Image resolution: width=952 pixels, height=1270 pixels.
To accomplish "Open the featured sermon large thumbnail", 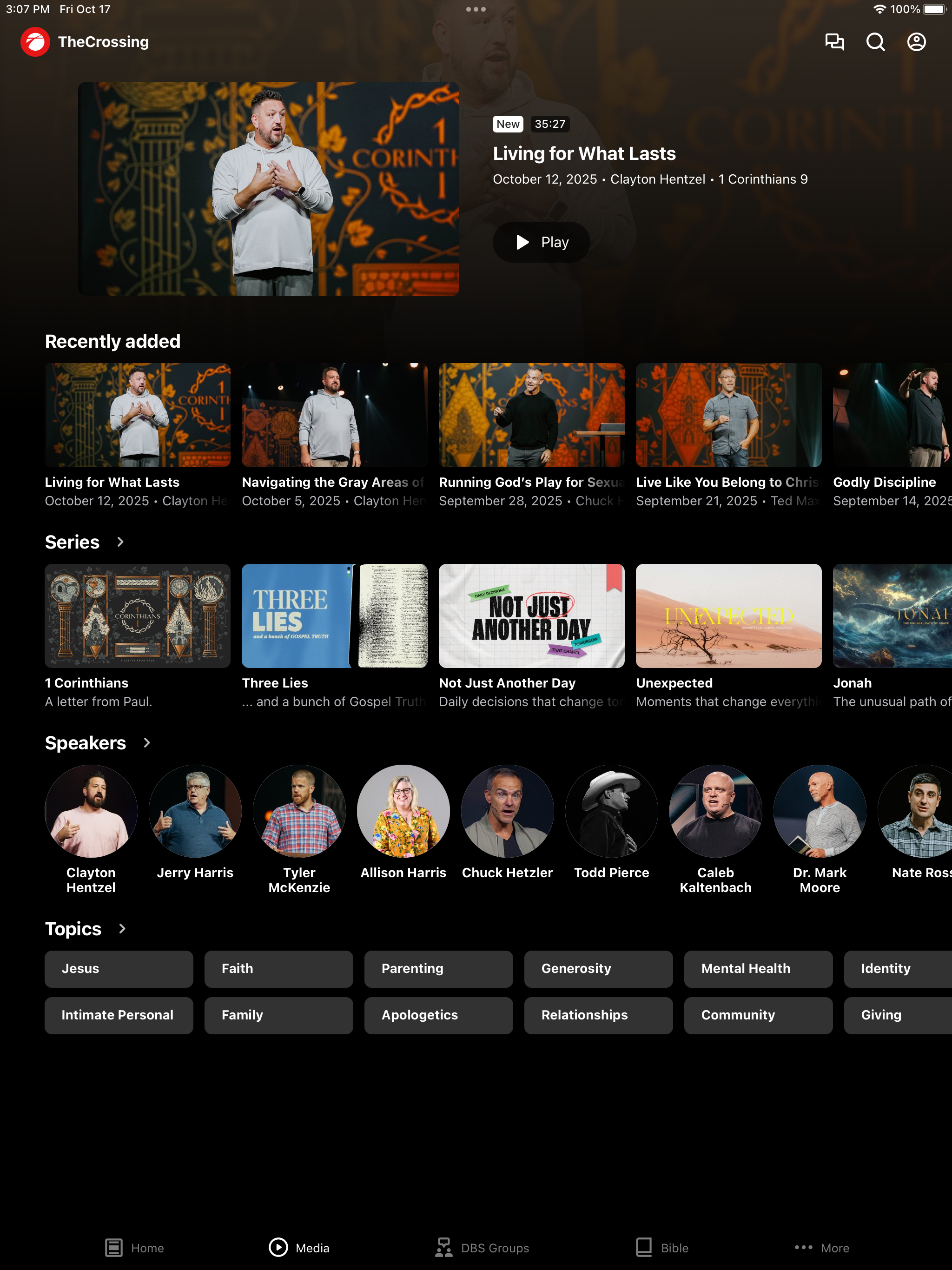I will pyautogui.click(x=269, y=189).
